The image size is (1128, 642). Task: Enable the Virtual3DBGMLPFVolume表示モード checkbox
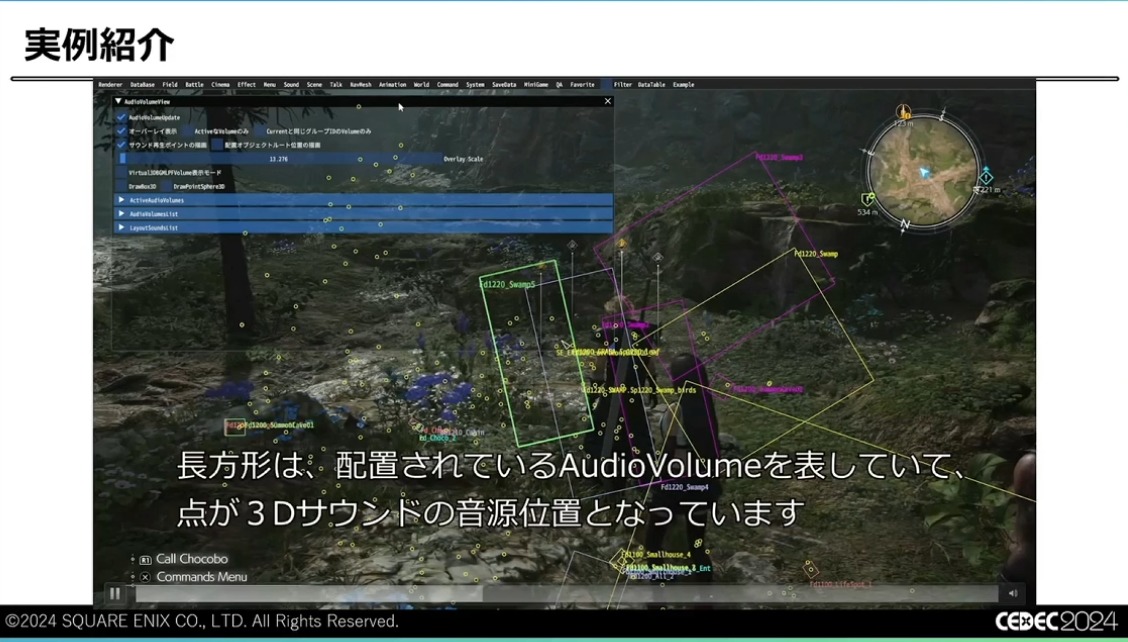(x=122, y=173)
